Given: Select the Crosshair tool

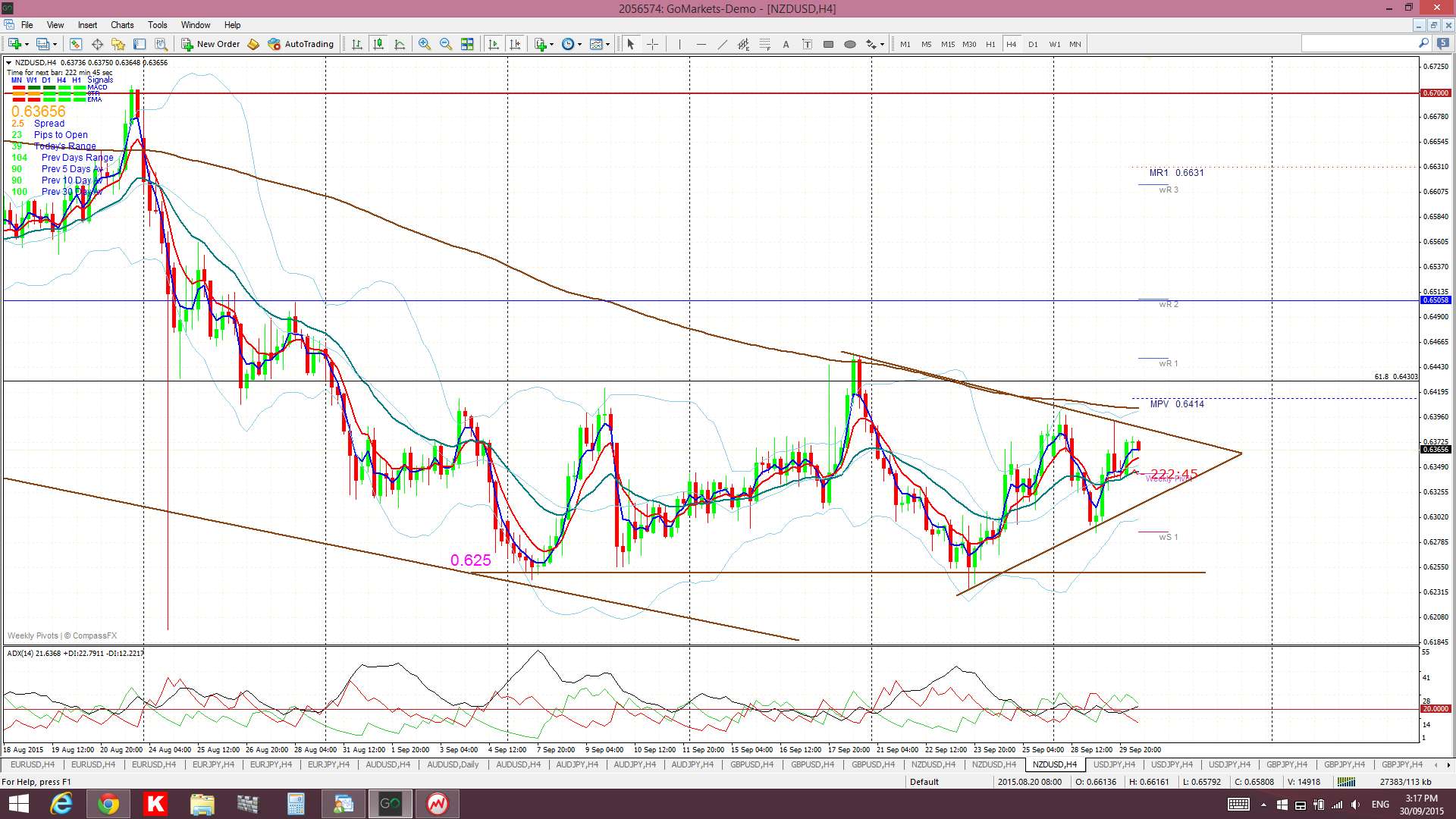Looking at the screenshot, I should [x=652, y=44].
